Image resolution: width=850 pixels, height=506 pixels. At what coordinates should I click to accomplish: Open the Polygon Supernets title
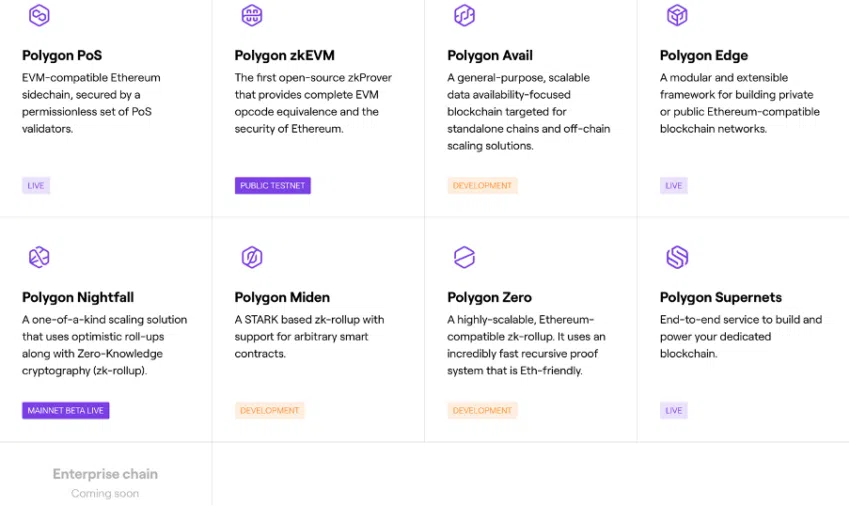tap(721, 297)
